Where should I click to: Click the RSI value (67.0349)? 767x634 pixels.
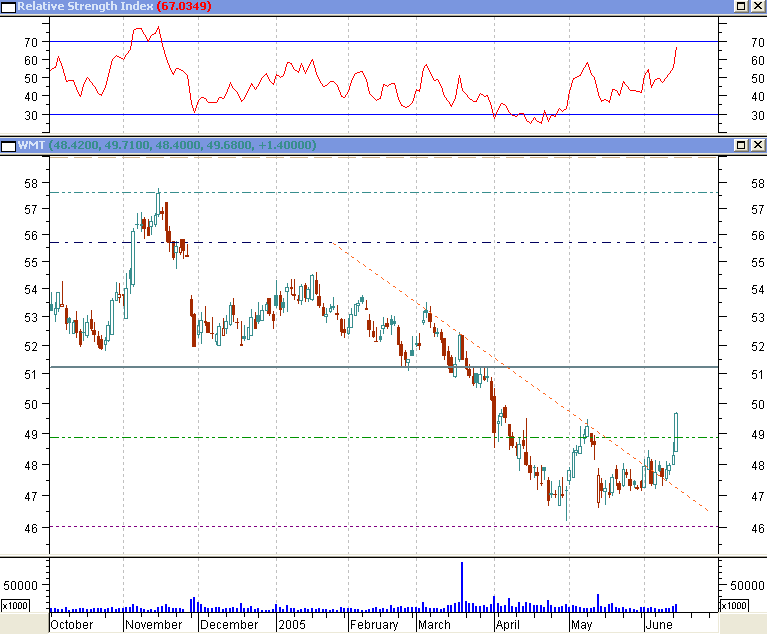click(x=184, y=6)
